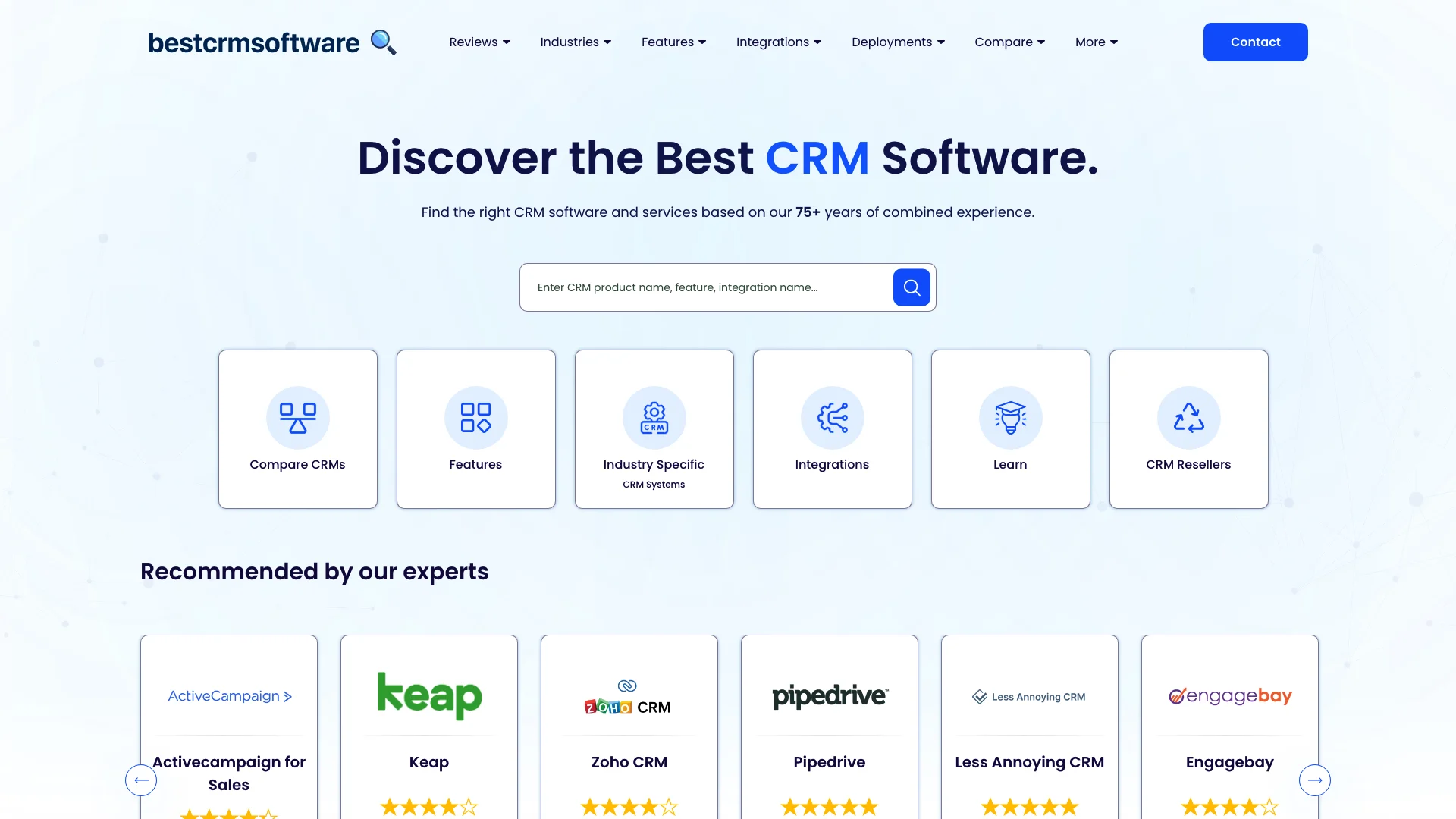Open the Features navigation menu
Screen dimensions: 1456x819
[673, 42]
